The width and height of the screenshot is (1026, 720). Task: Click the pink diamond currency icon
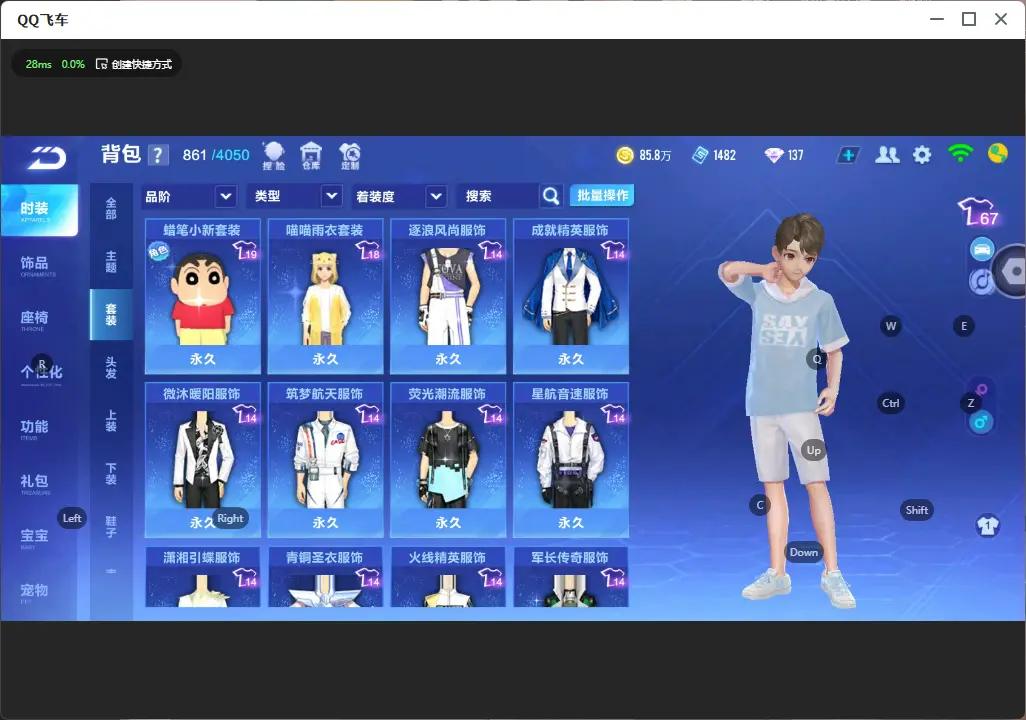point(774,155)
